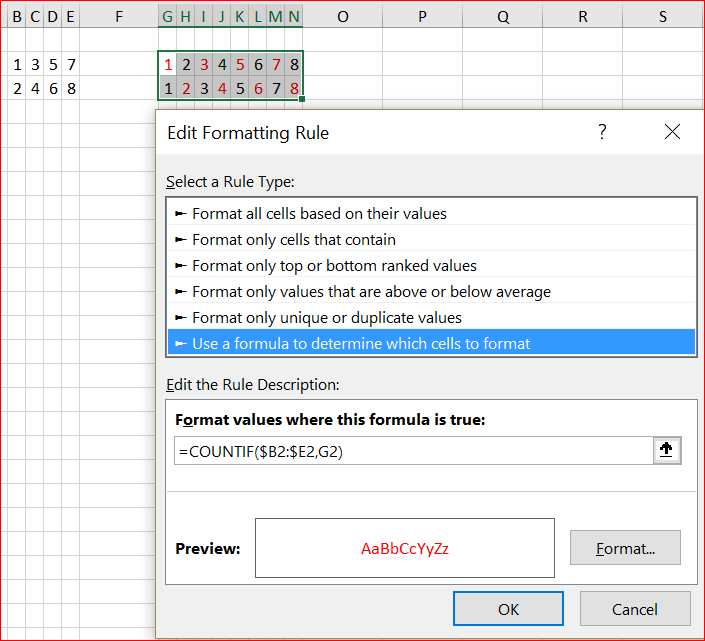Open the Format... button
This screenshot has width=705, height=641.
(x=625, y=548)
